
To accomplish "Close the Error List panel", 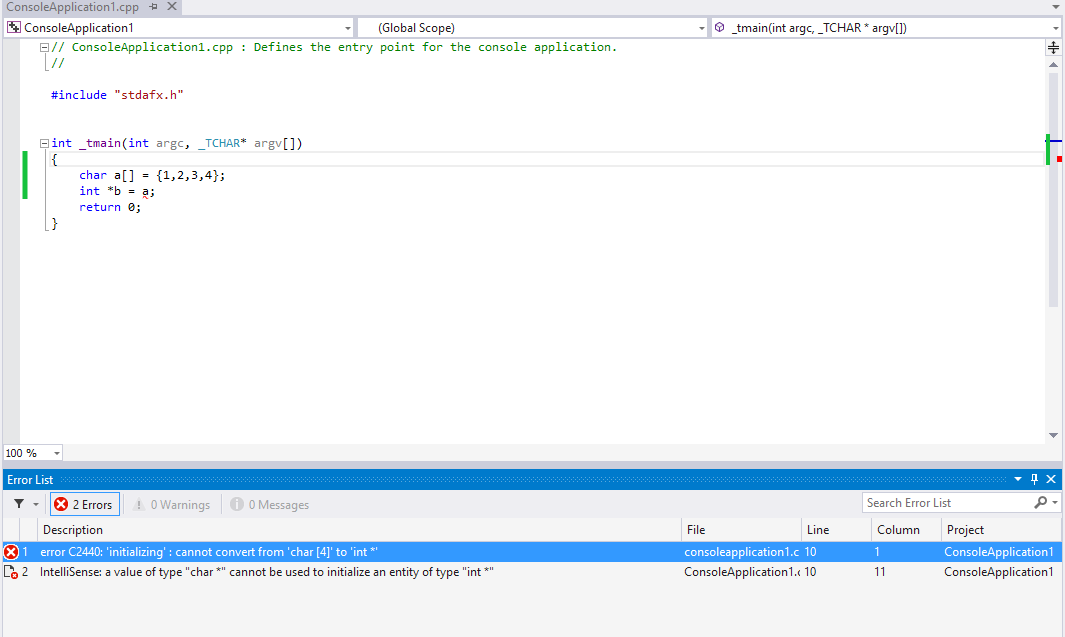I will (x=1051, y=480).
